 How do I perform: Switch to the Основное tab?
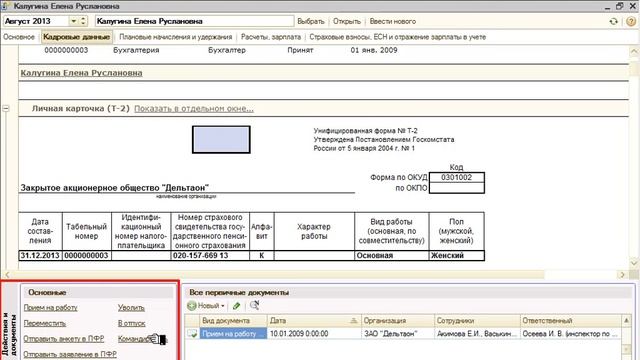coord(19,37)
